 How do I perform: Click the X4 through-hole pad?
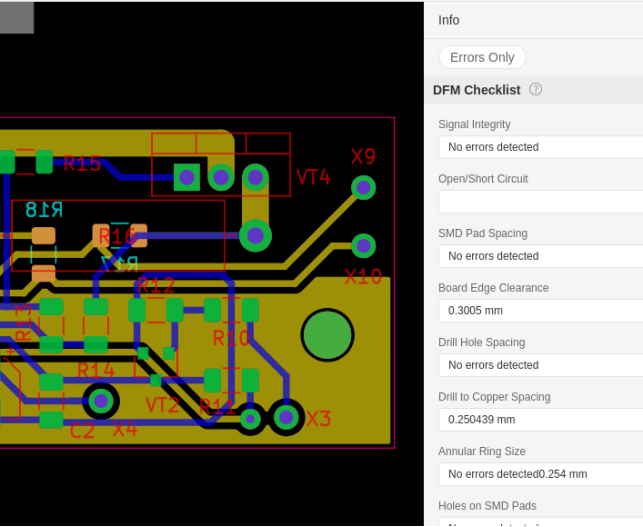(100, 402)
